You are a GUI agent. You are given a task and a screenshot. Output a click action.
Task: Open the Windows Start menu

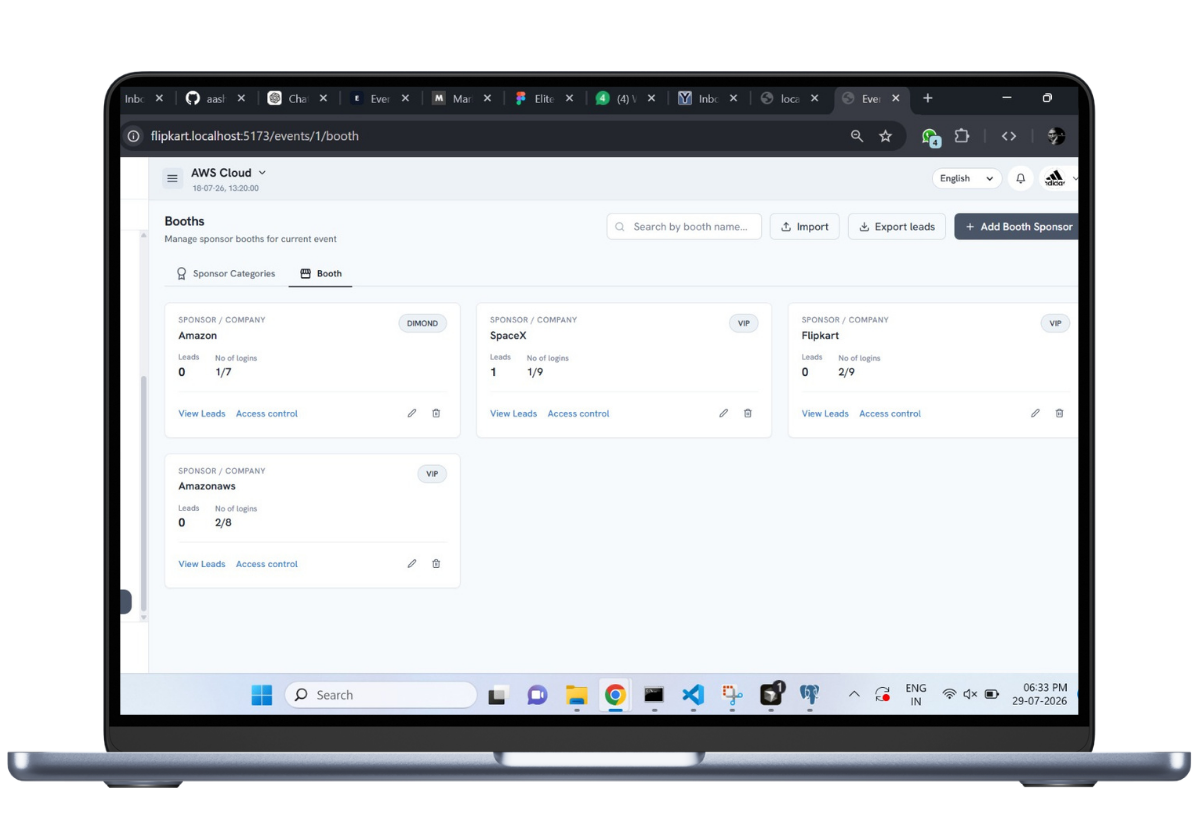click(262, 695)
